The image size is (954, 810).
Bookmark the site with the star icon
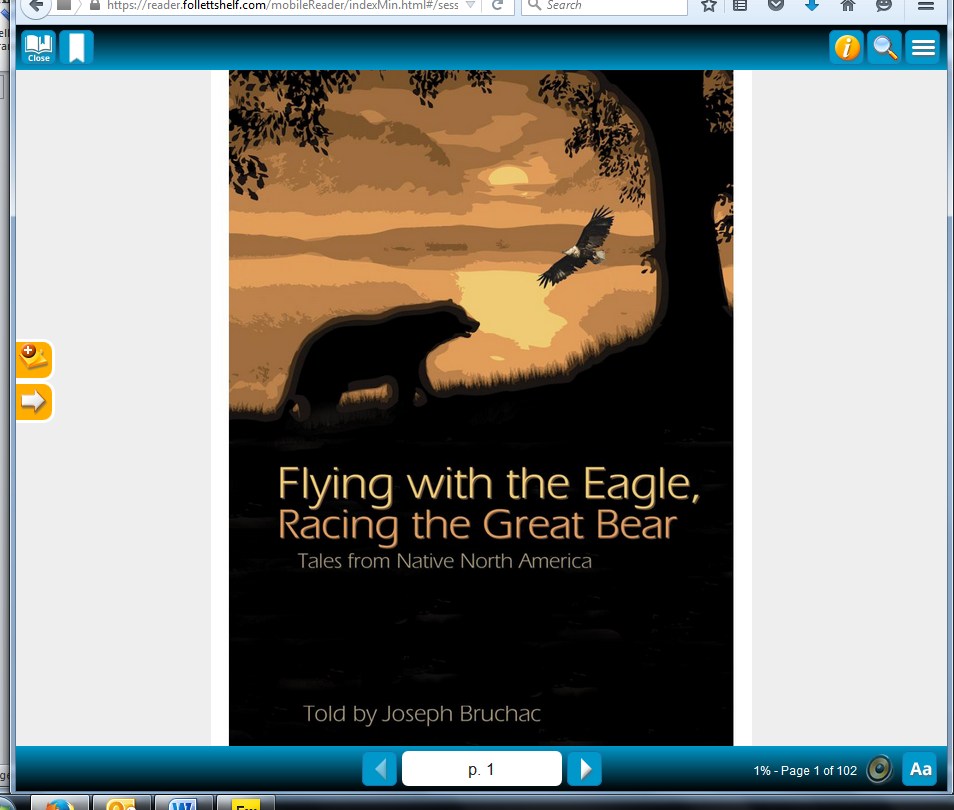click(709, 5)
